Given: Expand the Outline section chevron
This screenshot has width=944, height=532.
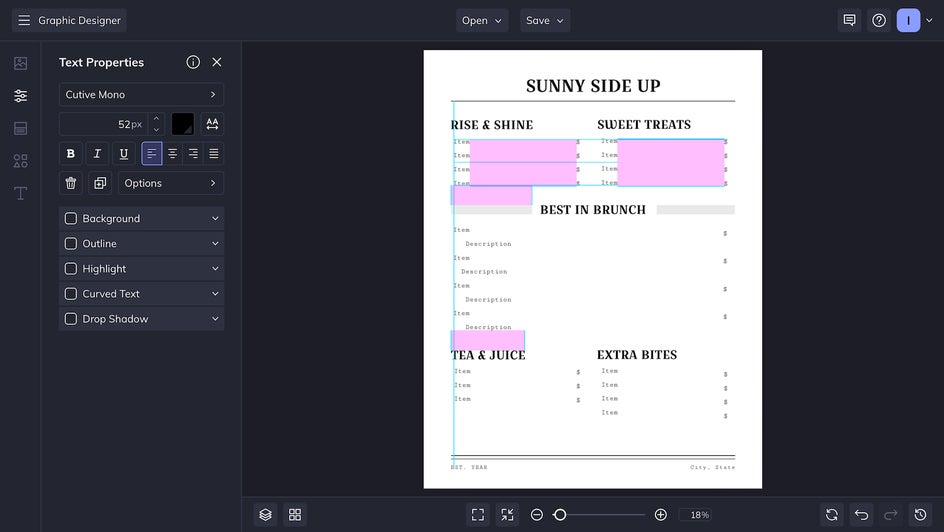Looking at the screenshot, I should tap(215, 244).
